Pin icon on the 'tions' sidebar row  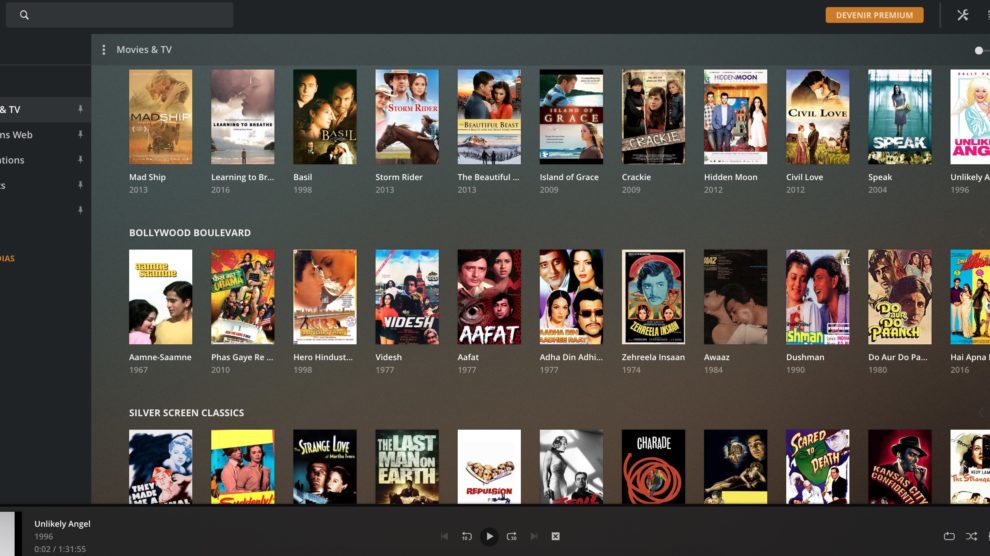click(x=80, y=160)
